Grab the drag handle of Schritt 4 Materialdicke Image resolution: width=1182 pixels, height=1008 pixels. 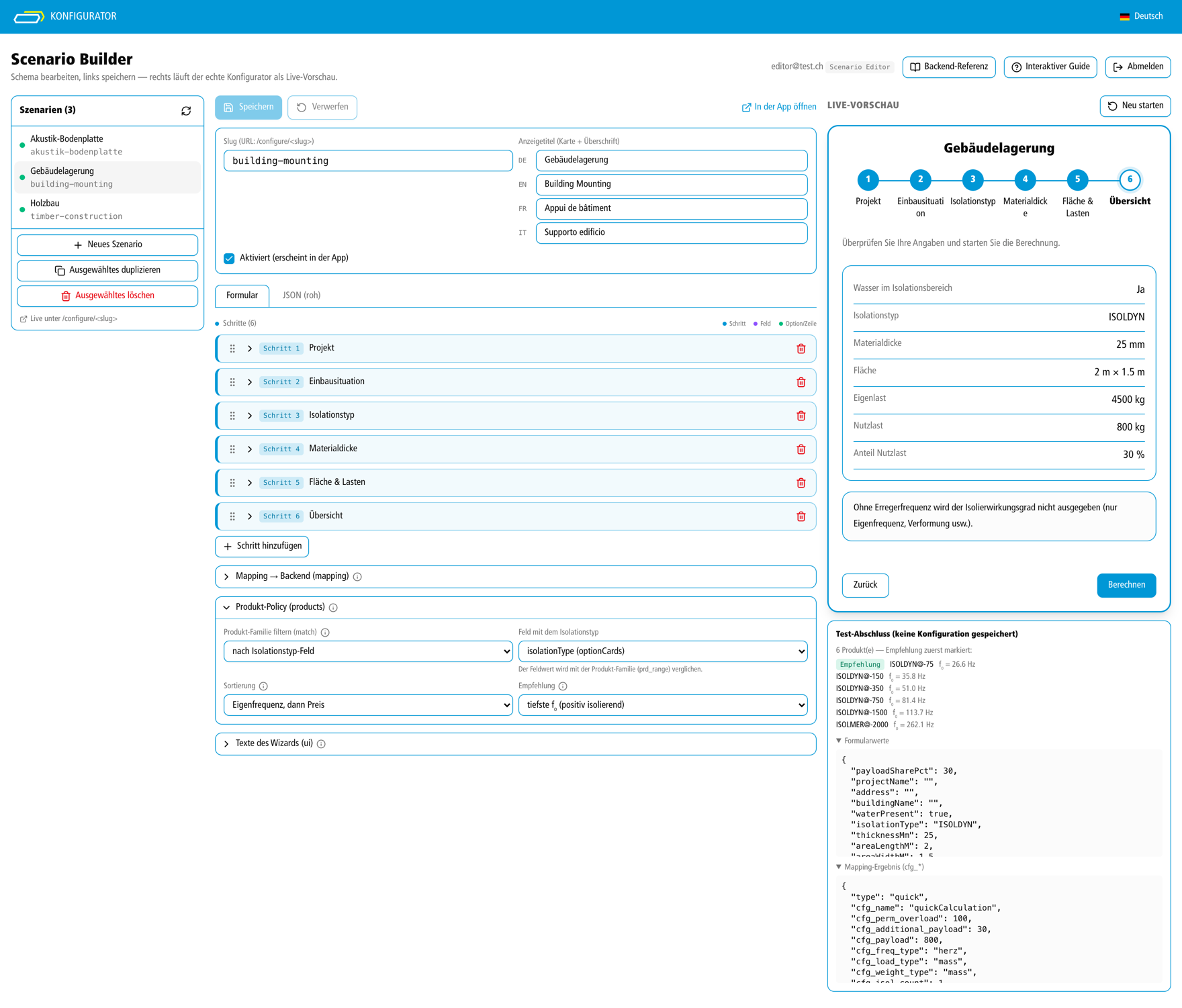tap(232, 449)
